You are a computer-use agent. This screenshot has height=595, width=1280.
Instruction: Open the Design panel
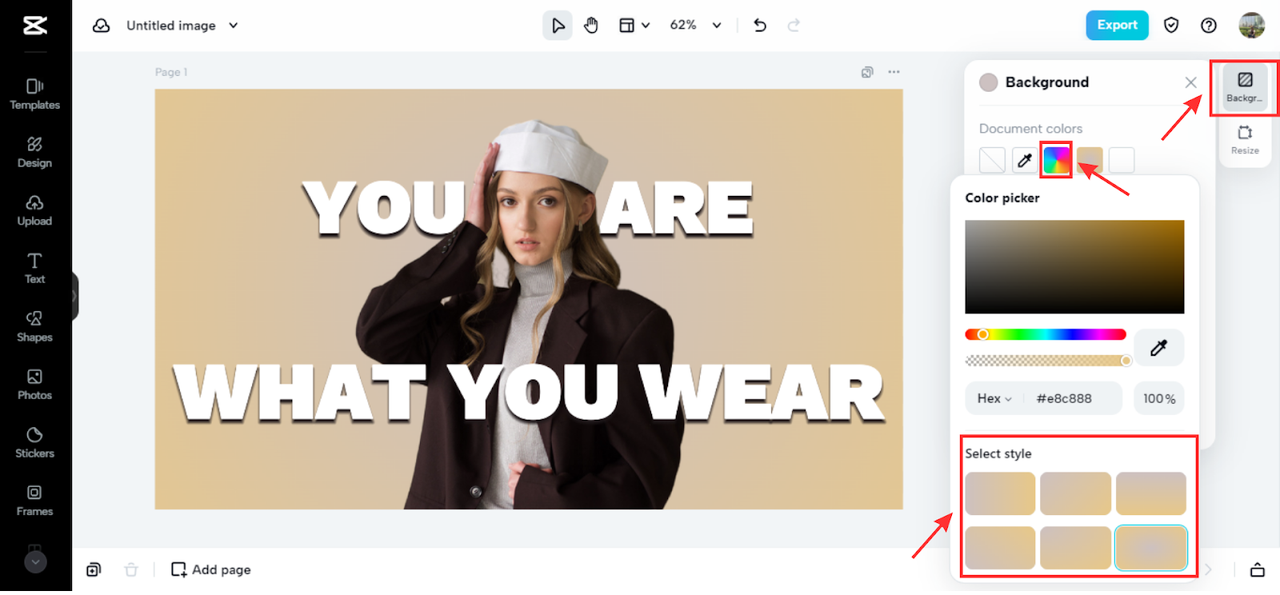point(35,152)
